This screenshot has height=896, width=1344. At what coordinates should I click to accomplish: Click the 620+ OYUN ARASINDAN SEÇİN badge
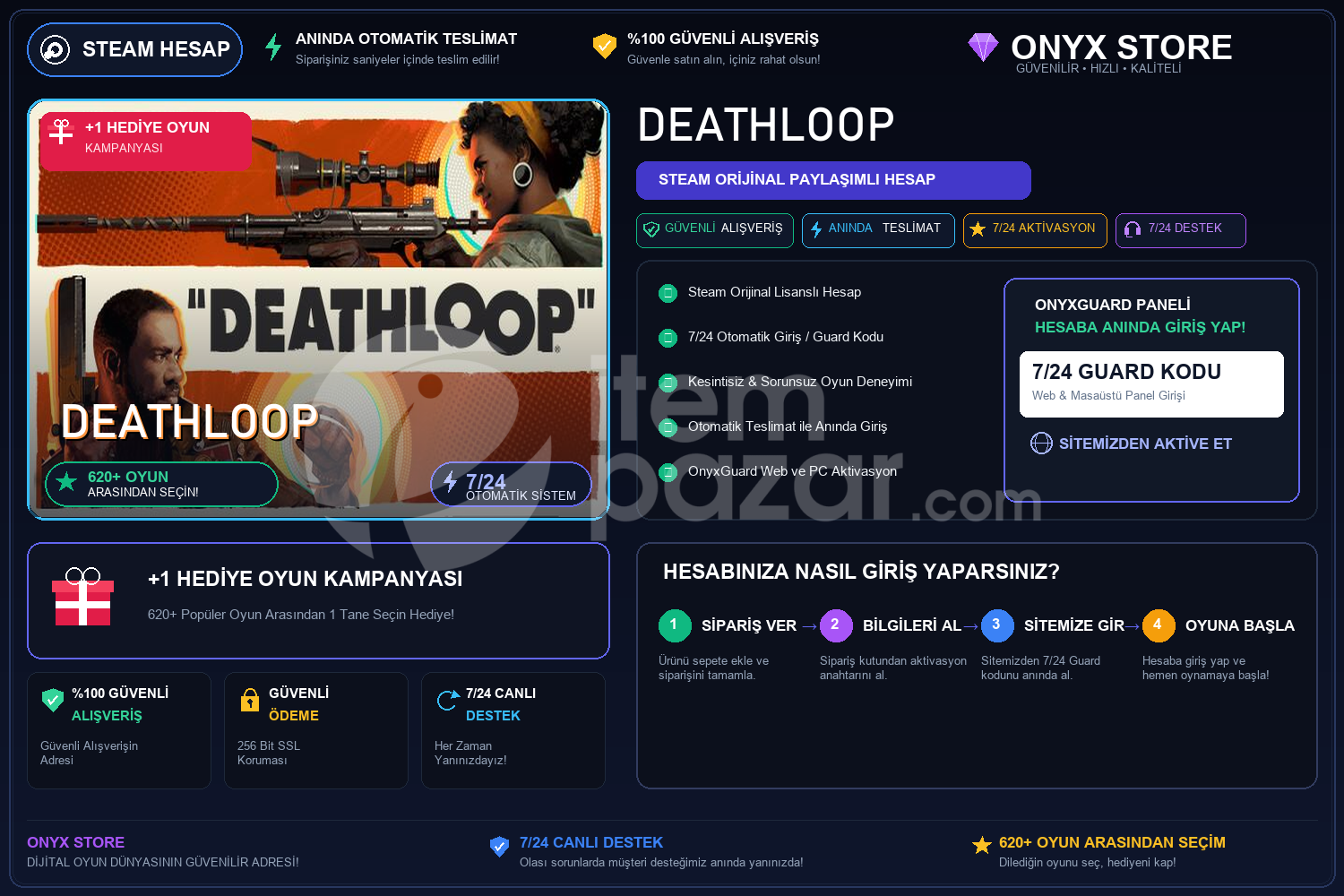point(161,484)
